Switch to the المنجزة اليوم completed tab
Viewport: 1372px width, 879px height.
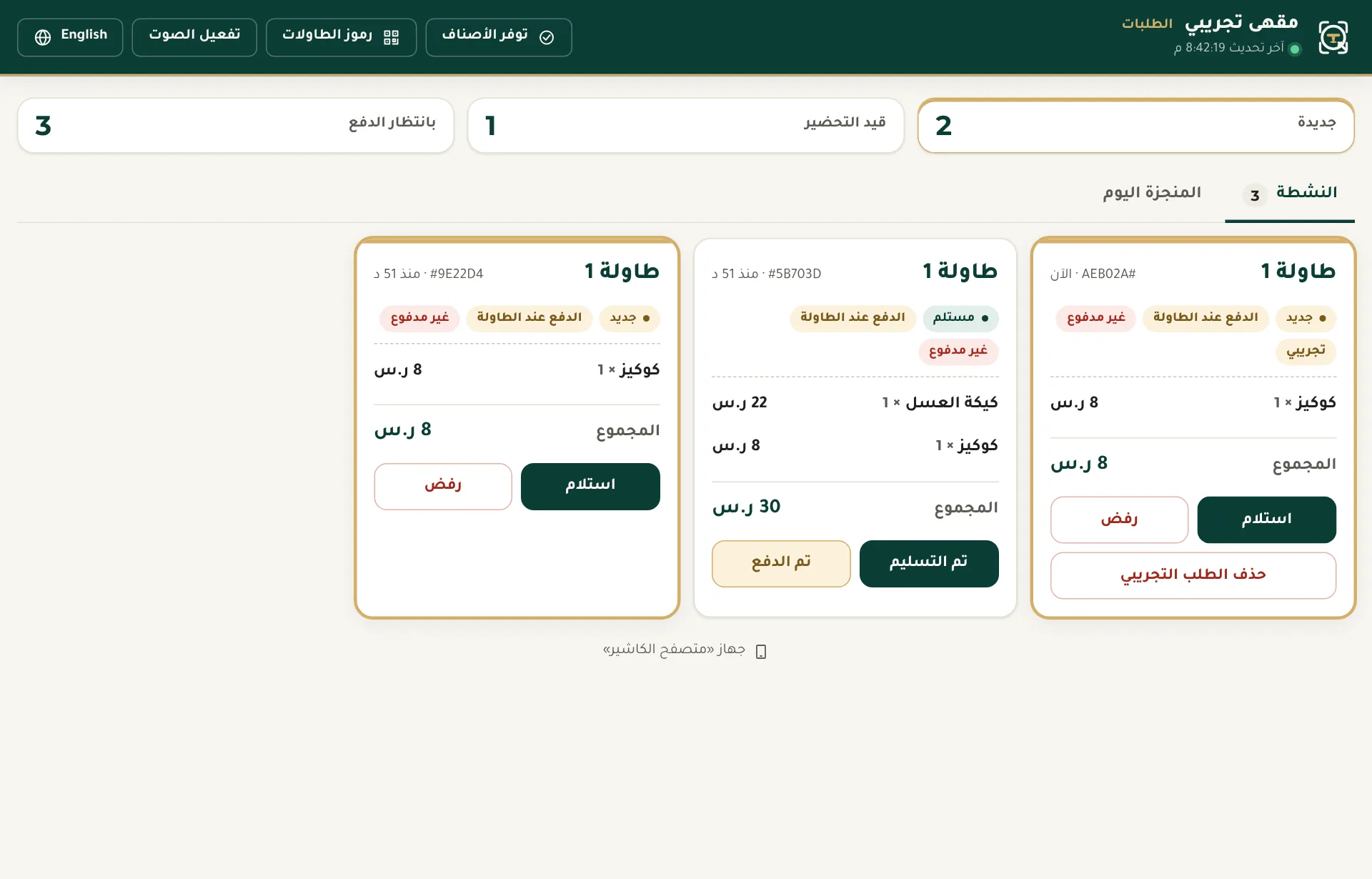click(1152, 193)
